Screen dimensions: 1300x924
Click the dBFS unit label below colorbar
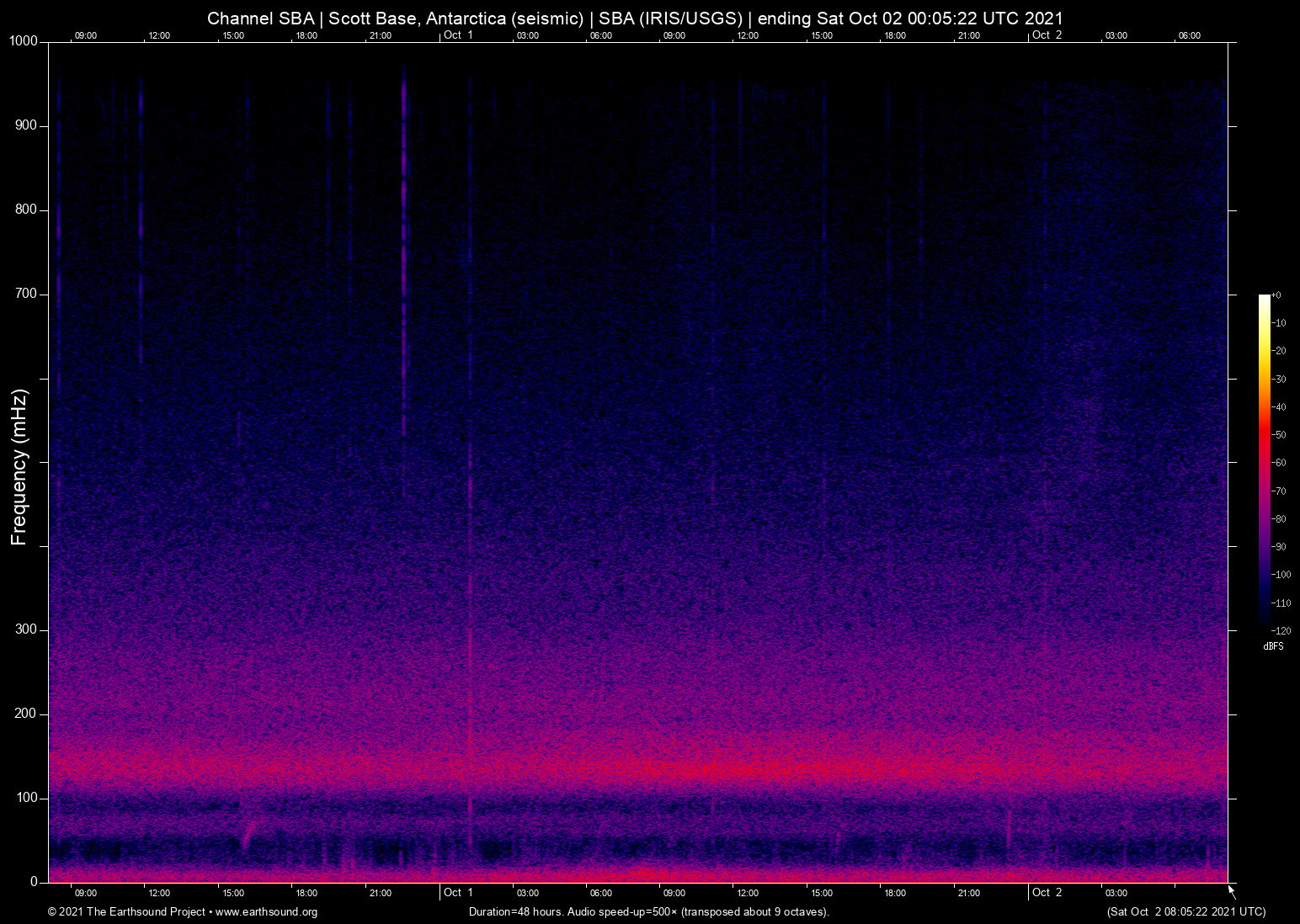coord(1272,646)
